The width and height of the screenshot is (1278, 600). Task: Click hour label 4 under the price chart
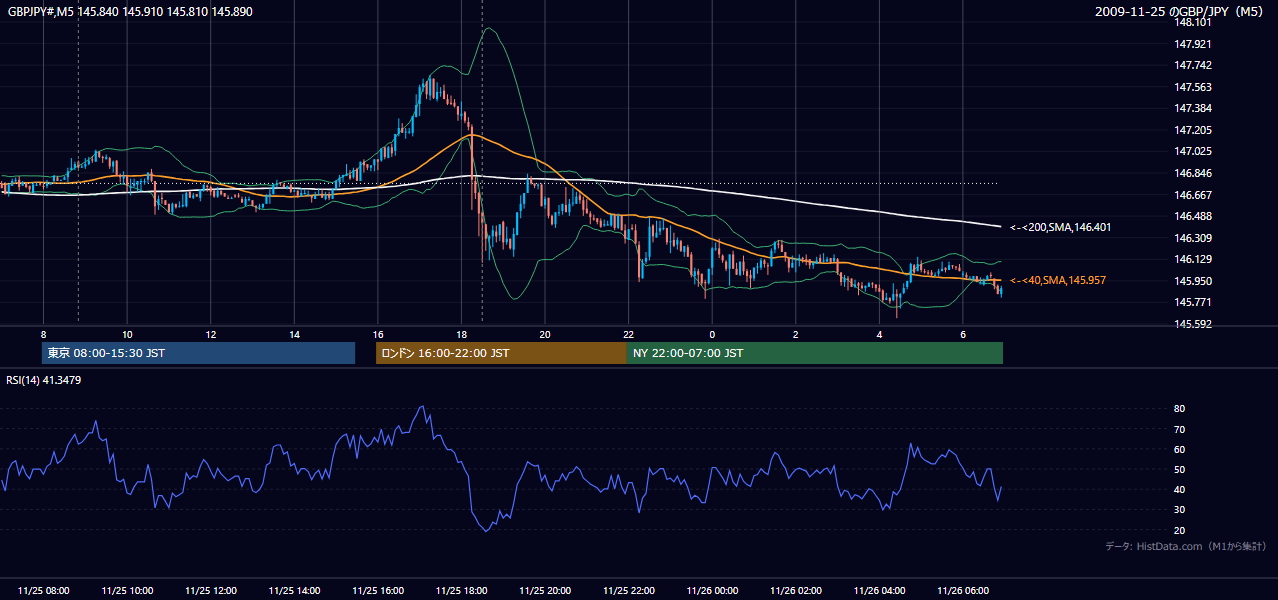[879, 334]
